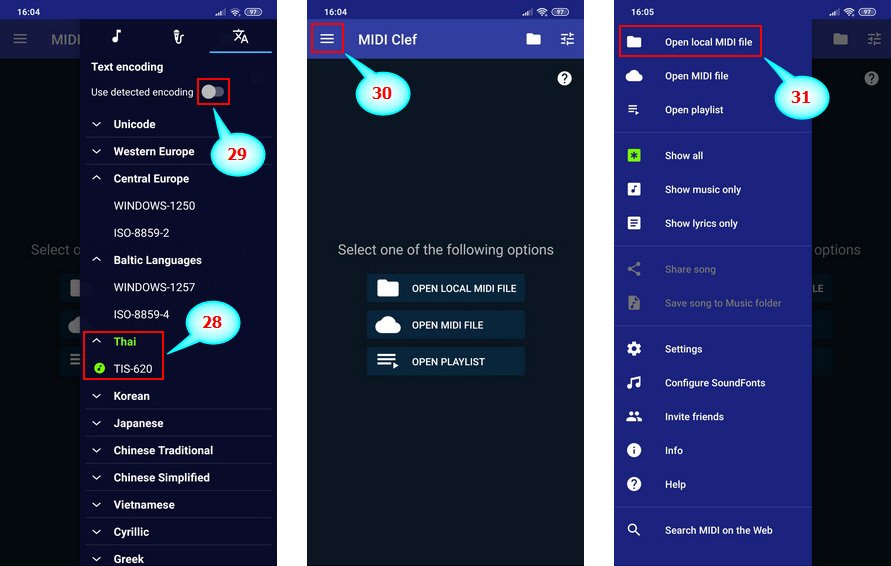Open Invite friends
Screen dimensions: 891x566
[713, 417]
